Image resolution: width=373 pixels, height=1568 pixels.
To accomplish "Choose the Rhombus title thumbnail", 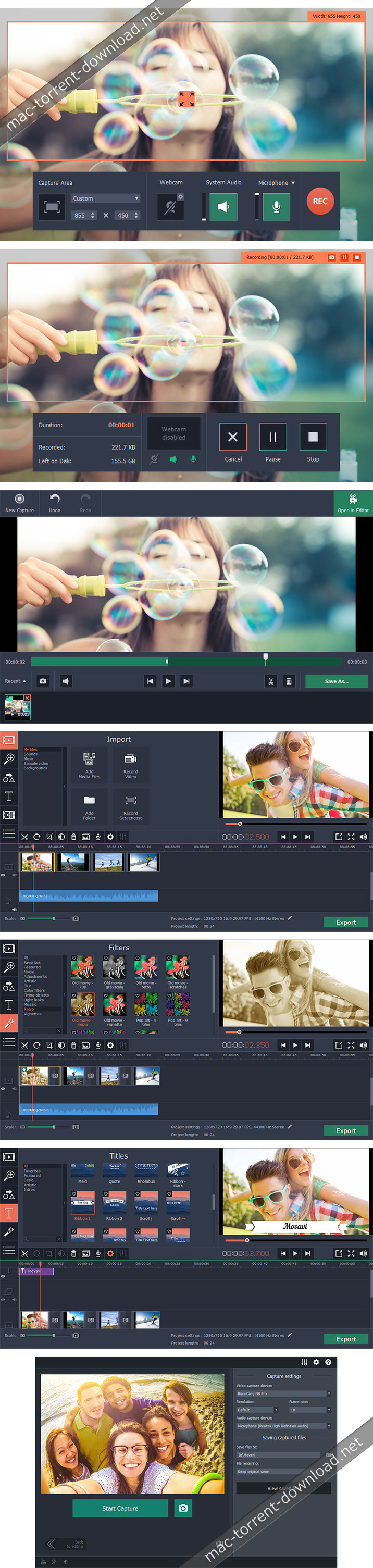I will [x=146, y=1172].
